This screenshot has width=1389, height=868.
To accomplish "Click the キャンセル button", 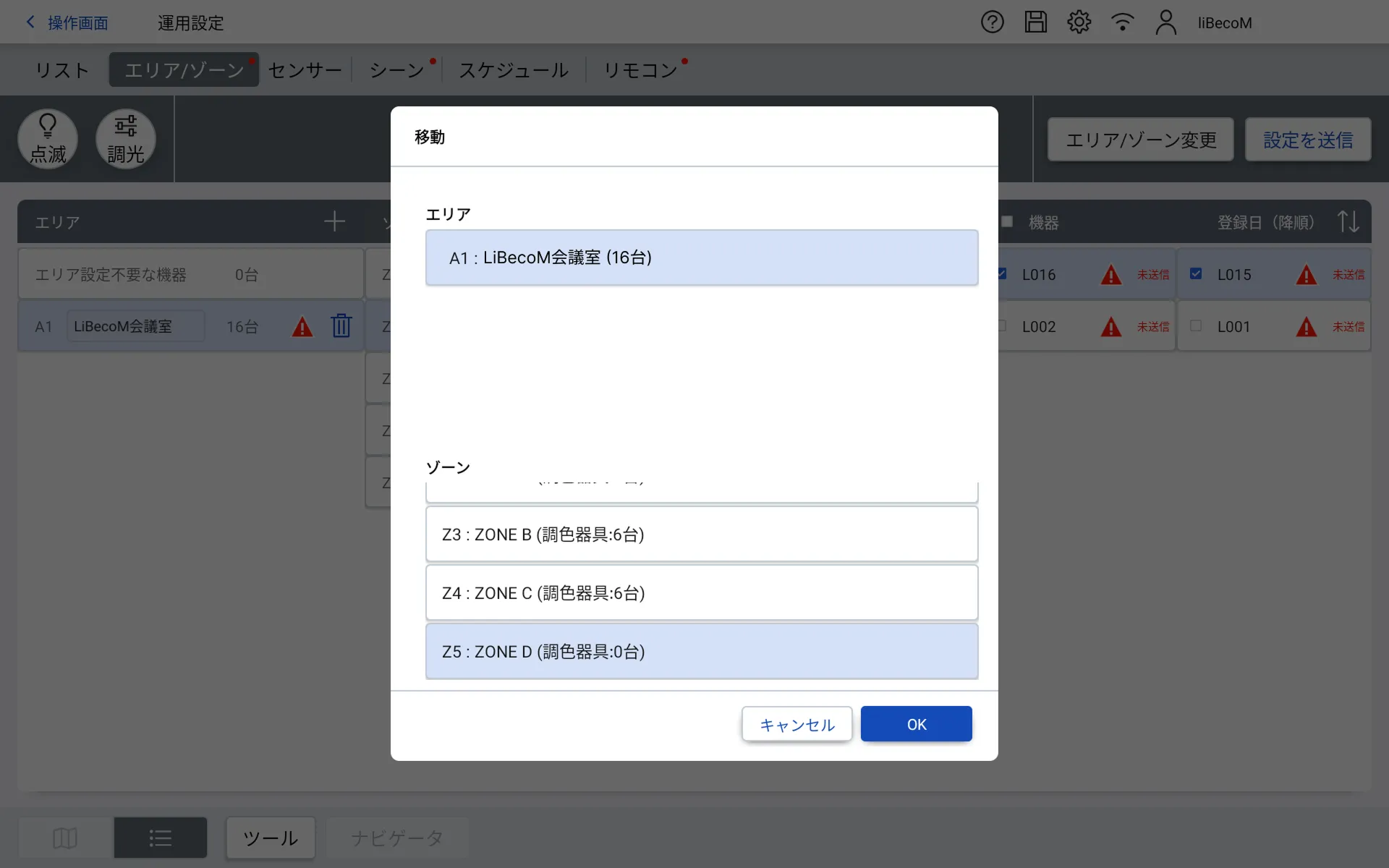I will tap(797, 725).
